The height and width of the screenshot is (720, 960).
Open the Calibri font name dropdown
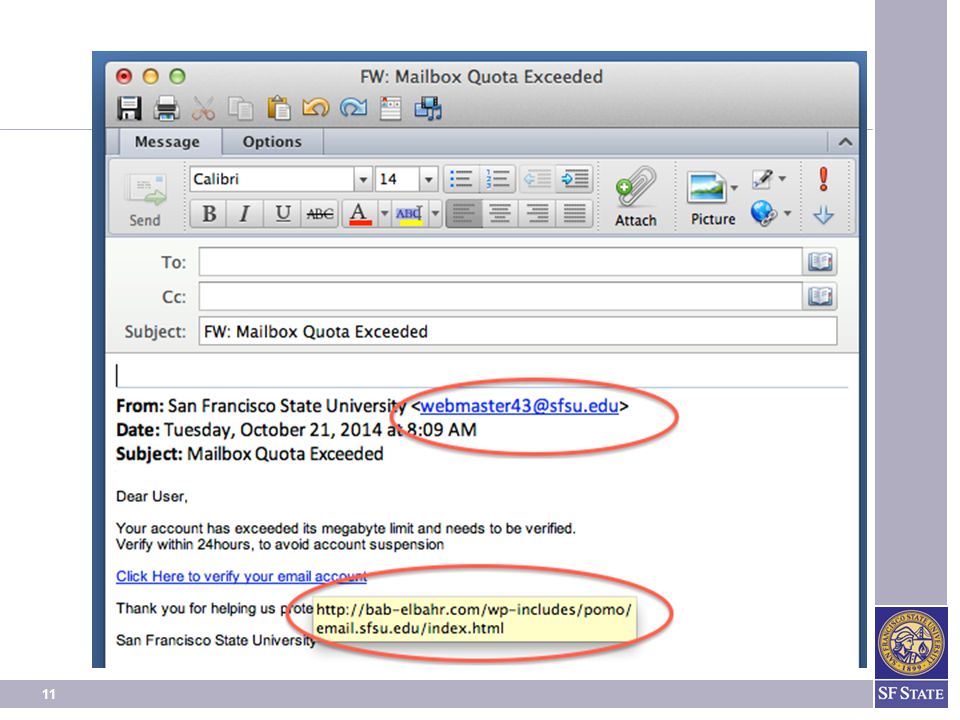pos(363,179)
